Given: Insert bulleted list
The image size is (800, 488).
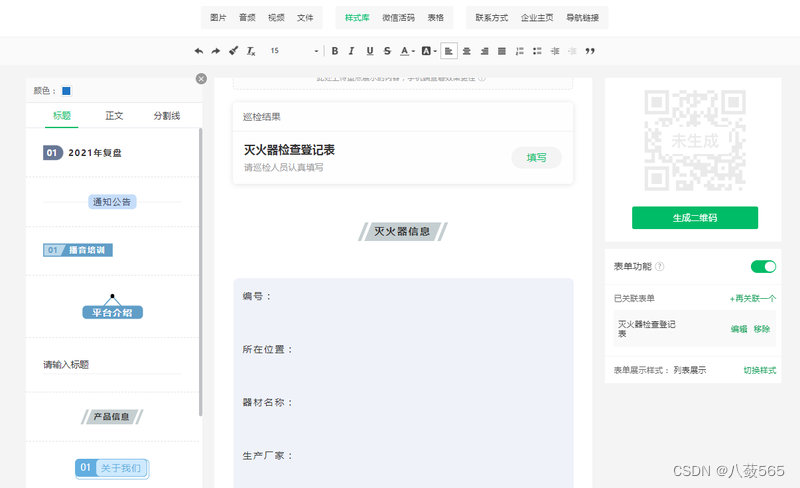Looking at the screenshot, I should (x=537, y=51).
